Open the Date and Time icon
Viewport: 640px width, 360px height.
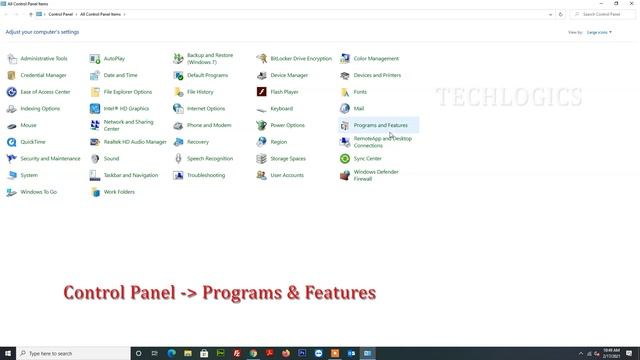tap(95, 76)
